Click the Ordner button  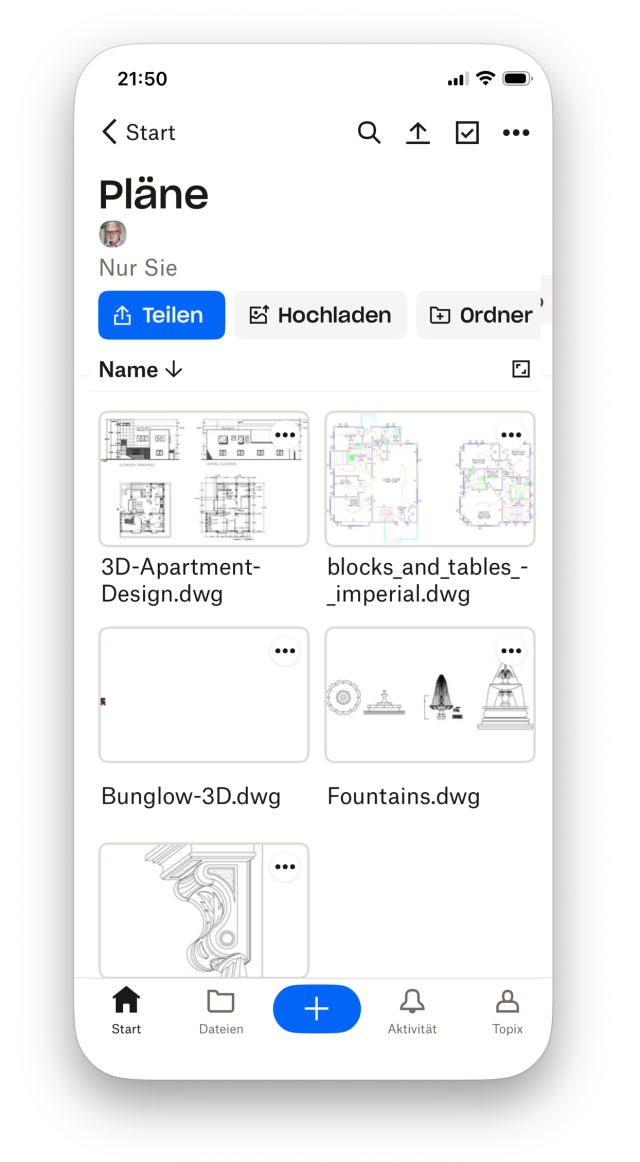coord(480,315)
